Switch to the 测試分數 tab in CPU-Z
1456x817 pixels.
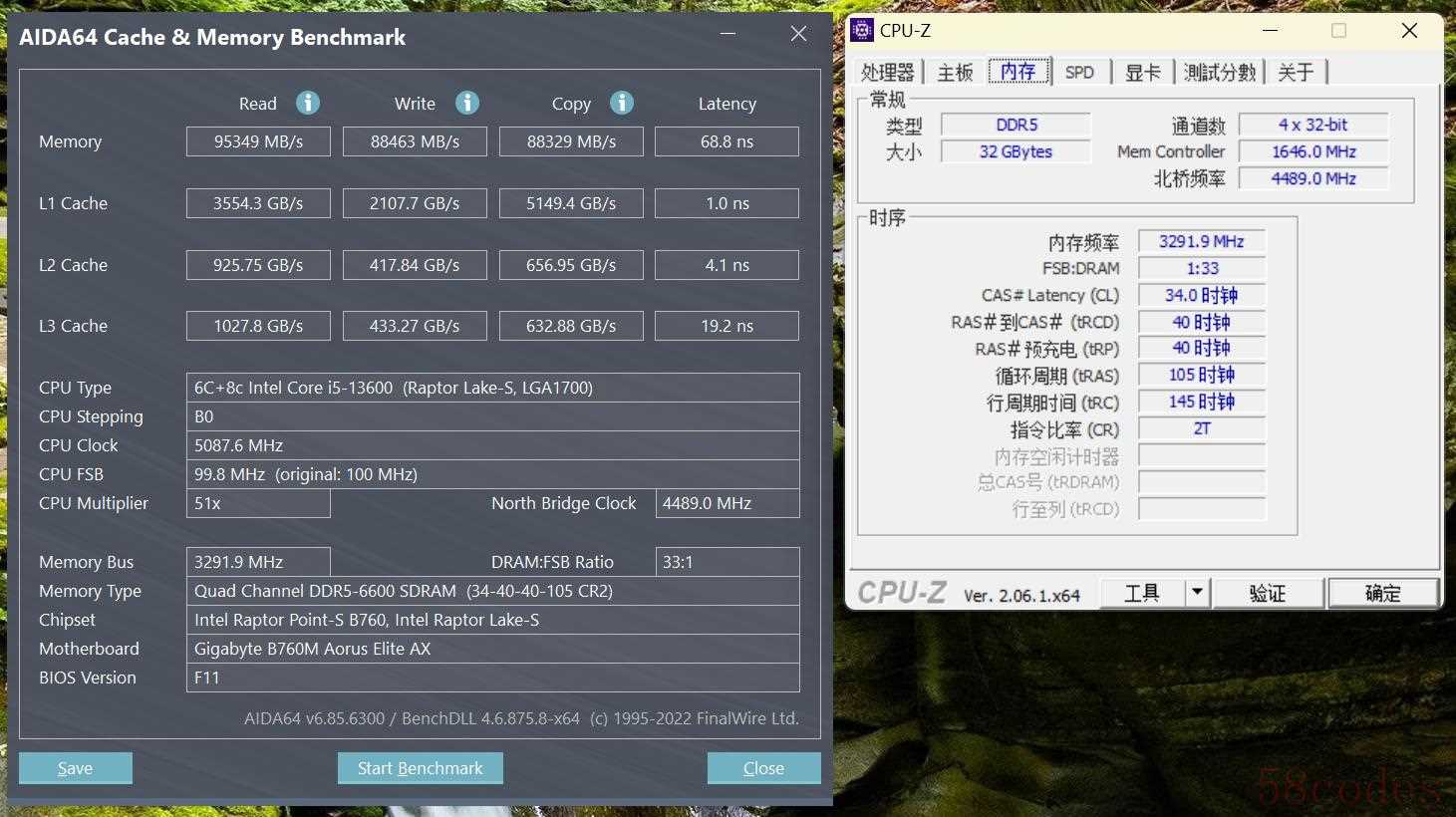1220,73
